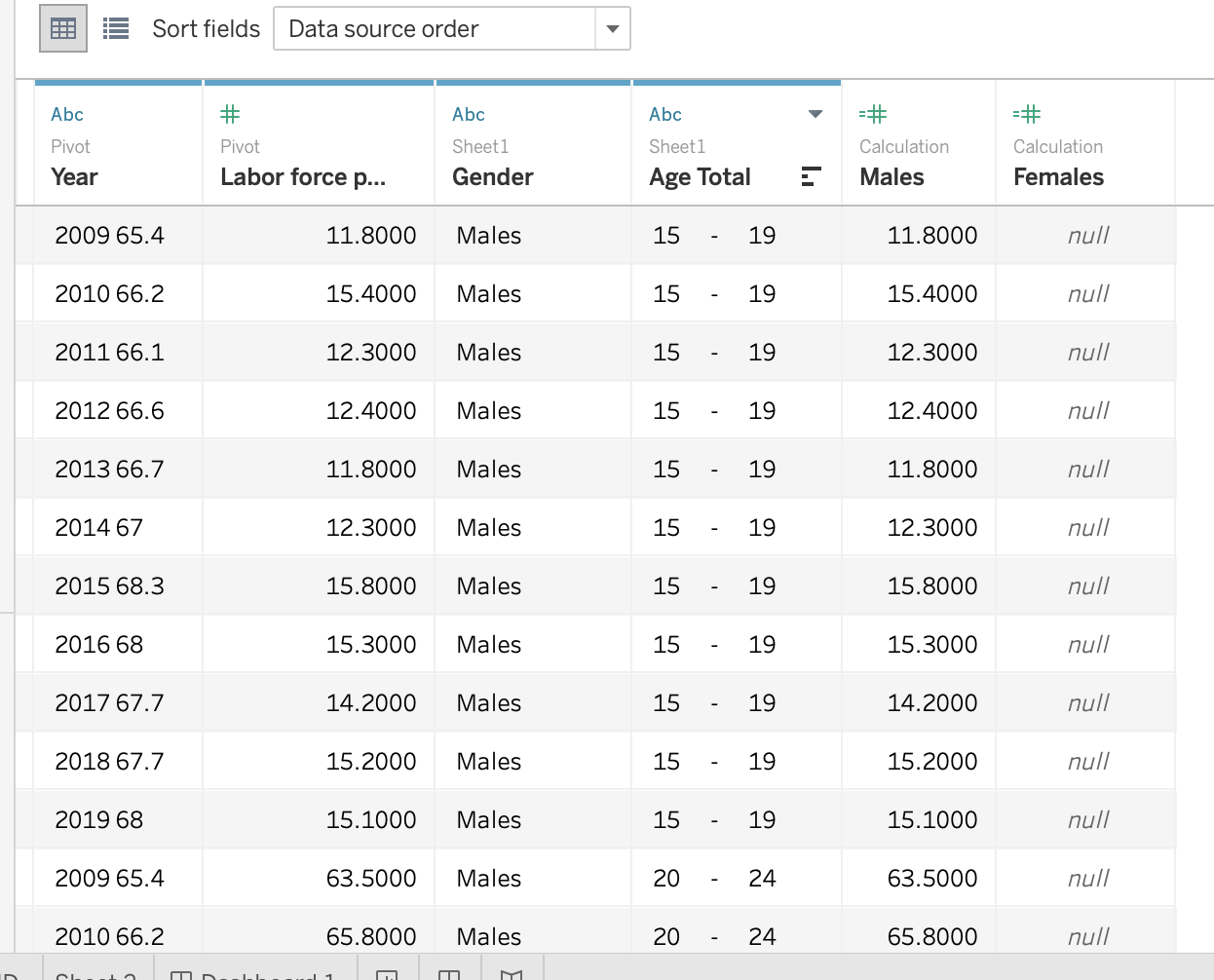
Task: Select the Year column header
Action: tap(75, 176)
